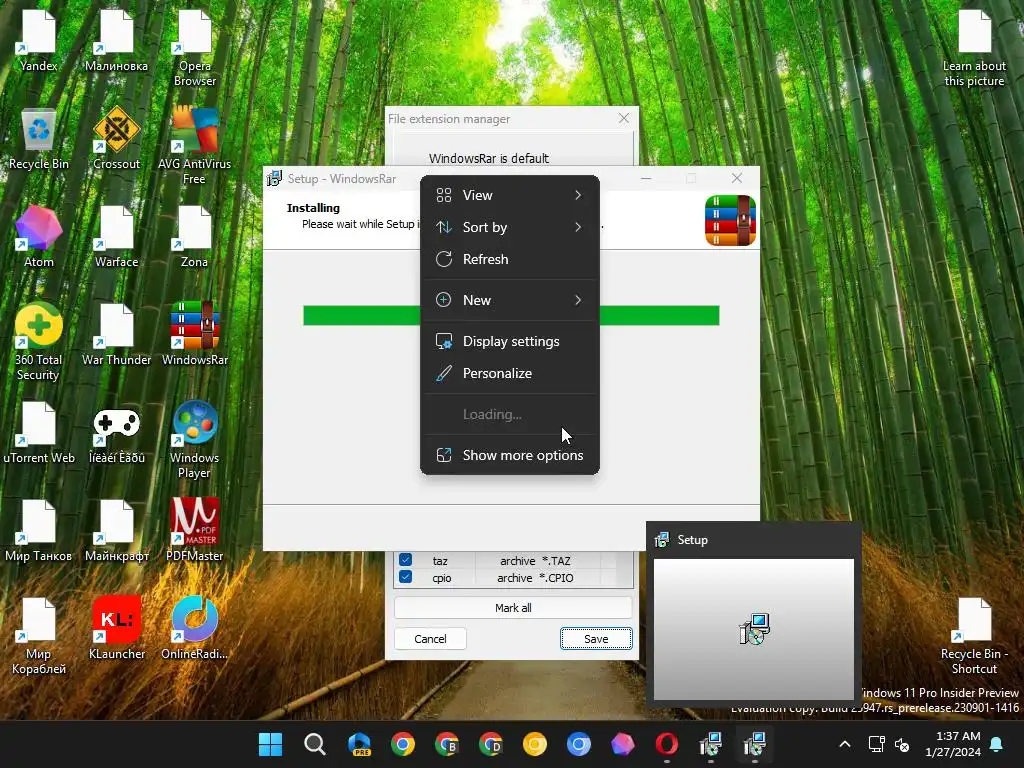Launch KLauncher desktop icon
Viewport: 1024px width, 768px height.
[116, 628]
